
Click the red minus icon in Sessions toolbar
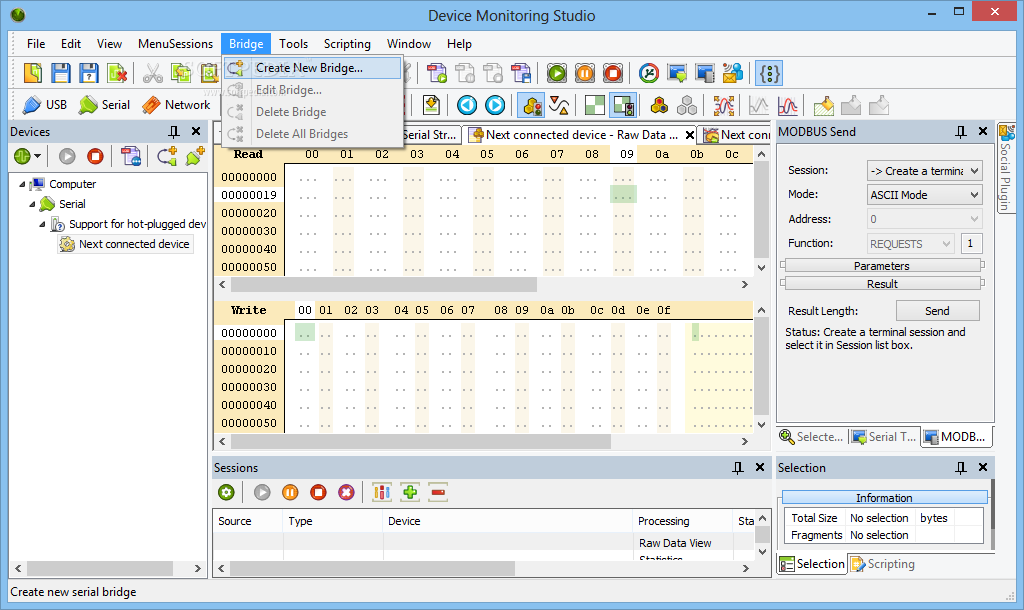pyautogui.click(x=438, y=492)
